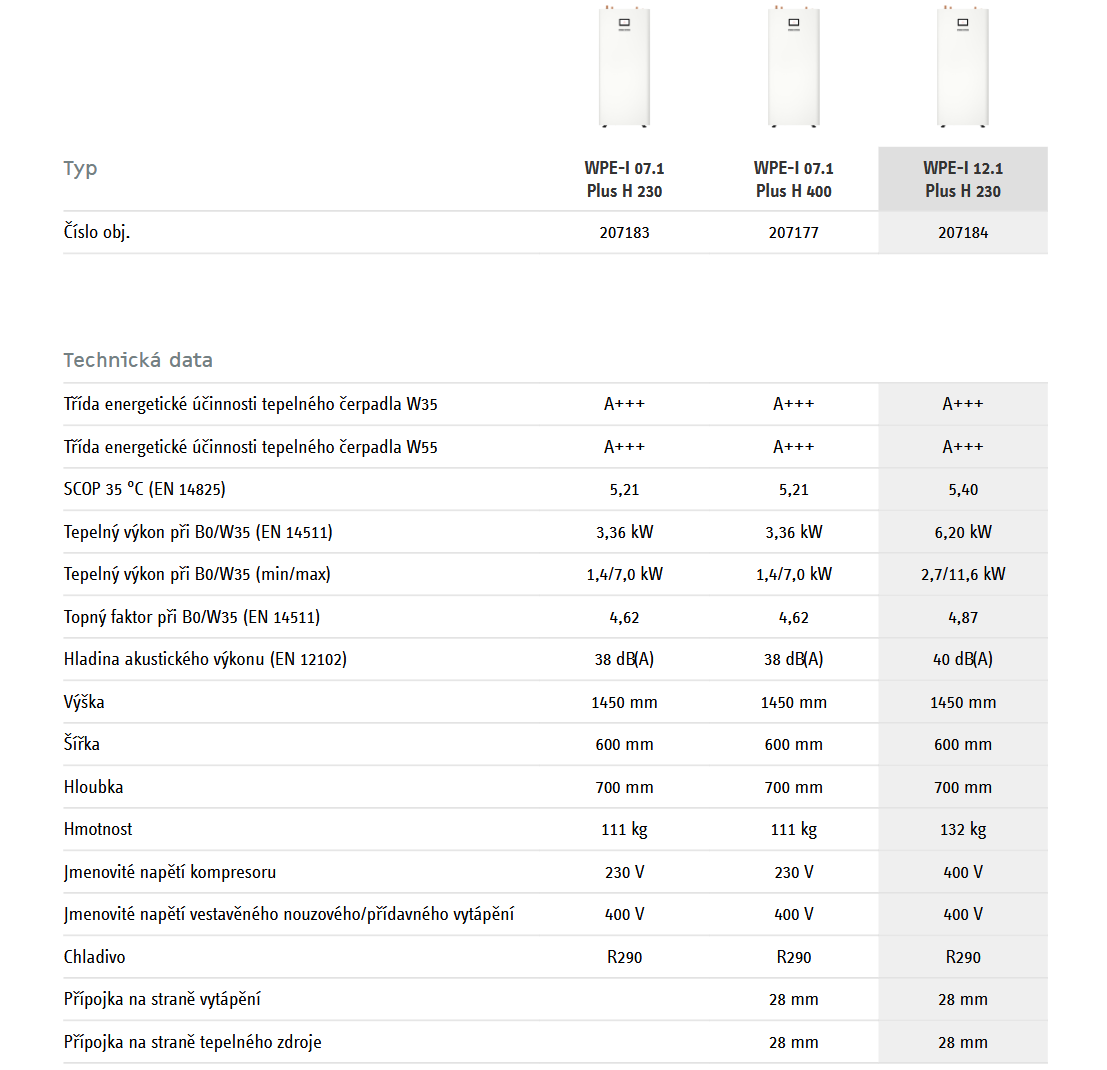Click the Typ row label
The height and width of the screenshot is (1070, 1107).
[80, 168]
